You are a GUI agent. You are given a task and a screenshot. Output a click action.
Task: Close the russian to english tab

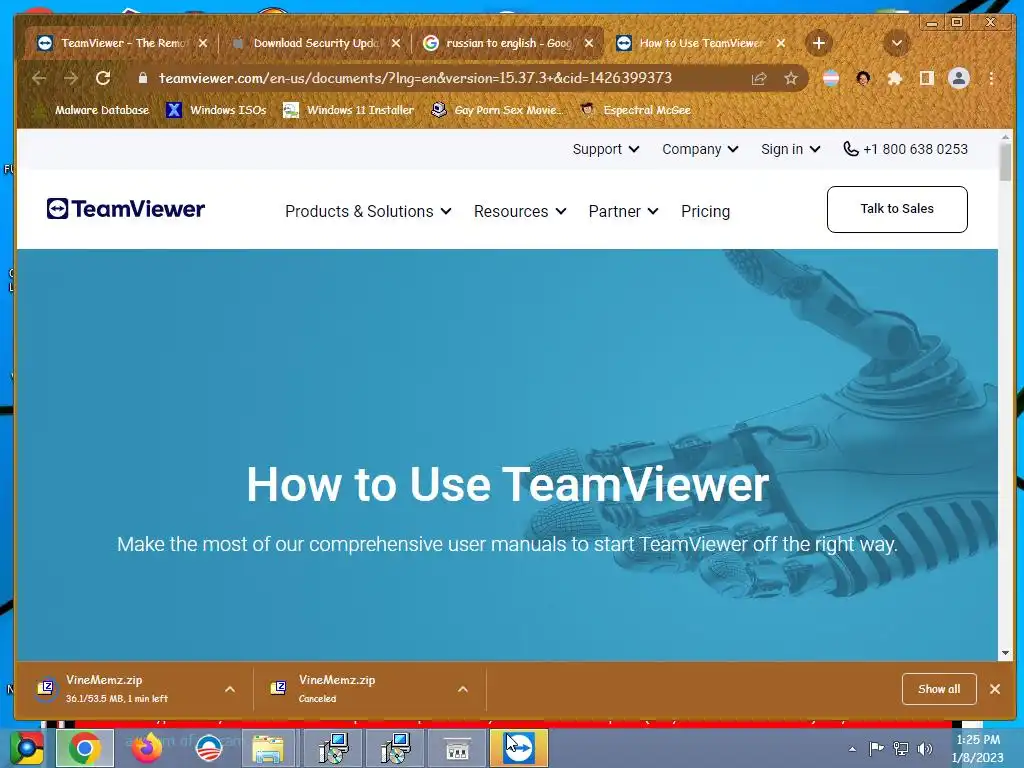click(589, 43)
